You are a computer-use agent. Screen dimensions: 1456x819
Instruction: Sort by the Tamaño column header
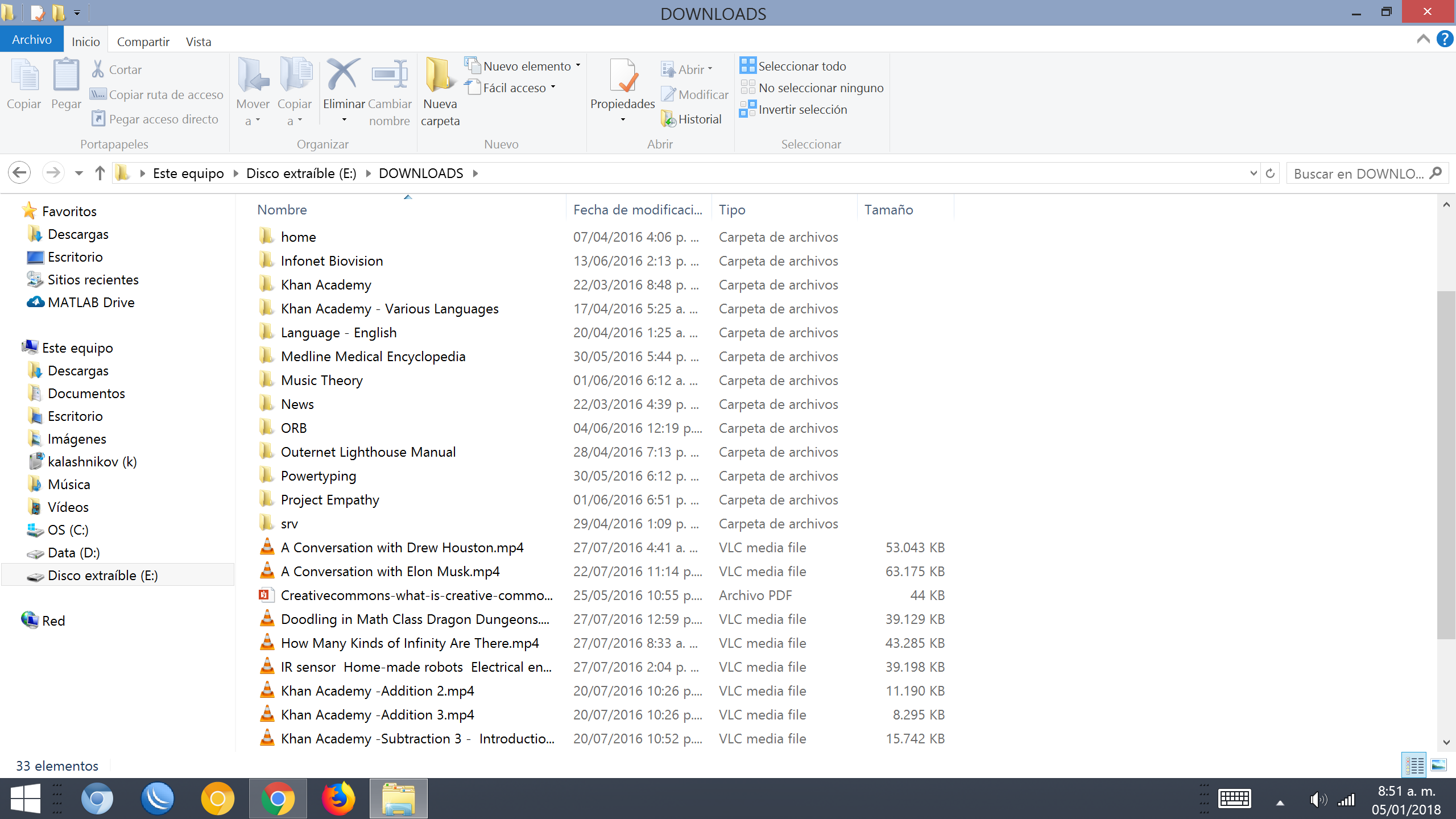tap(905, 209)
